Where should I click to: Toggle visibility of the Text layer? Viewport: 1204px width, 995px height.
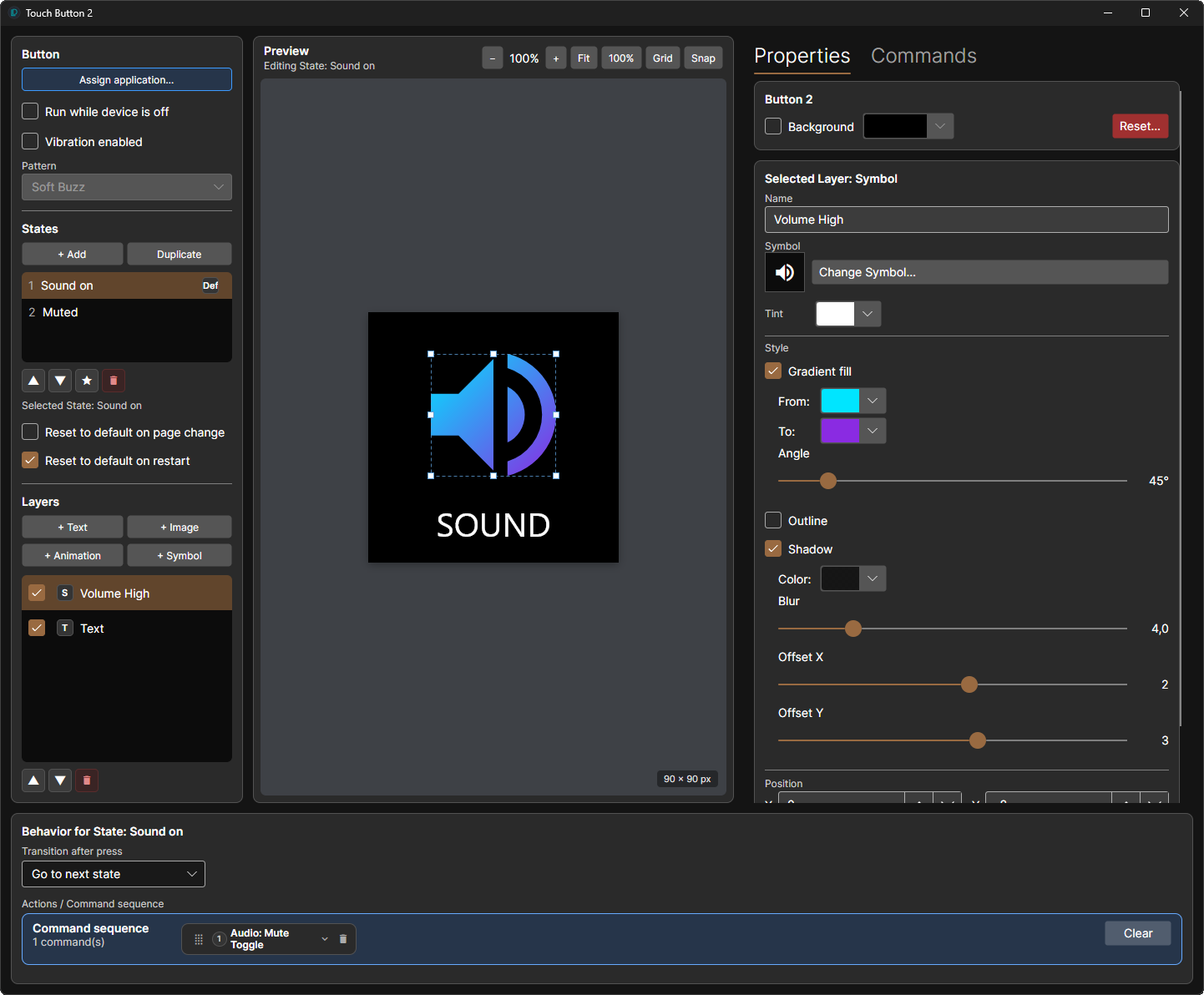[37, 628]
